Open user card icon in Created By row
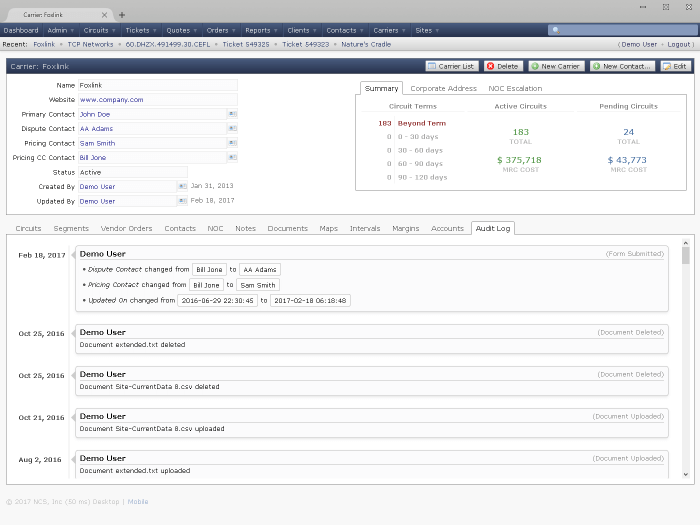Image resolution: width=700 pixels, height=525 pixels. point(182,186)
